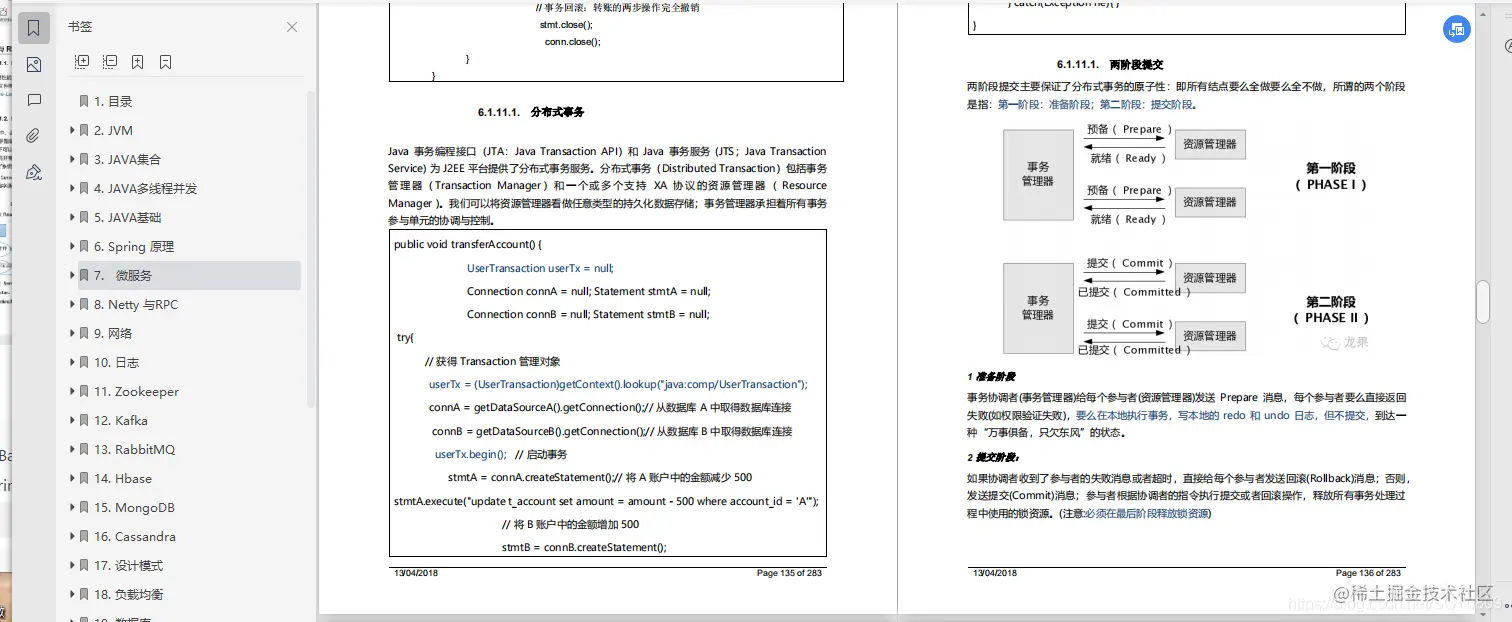The width and height of the screenshot is (1512, 622).
Task: Open the comments panel icon in sidebar
Action: coord(34,100)
